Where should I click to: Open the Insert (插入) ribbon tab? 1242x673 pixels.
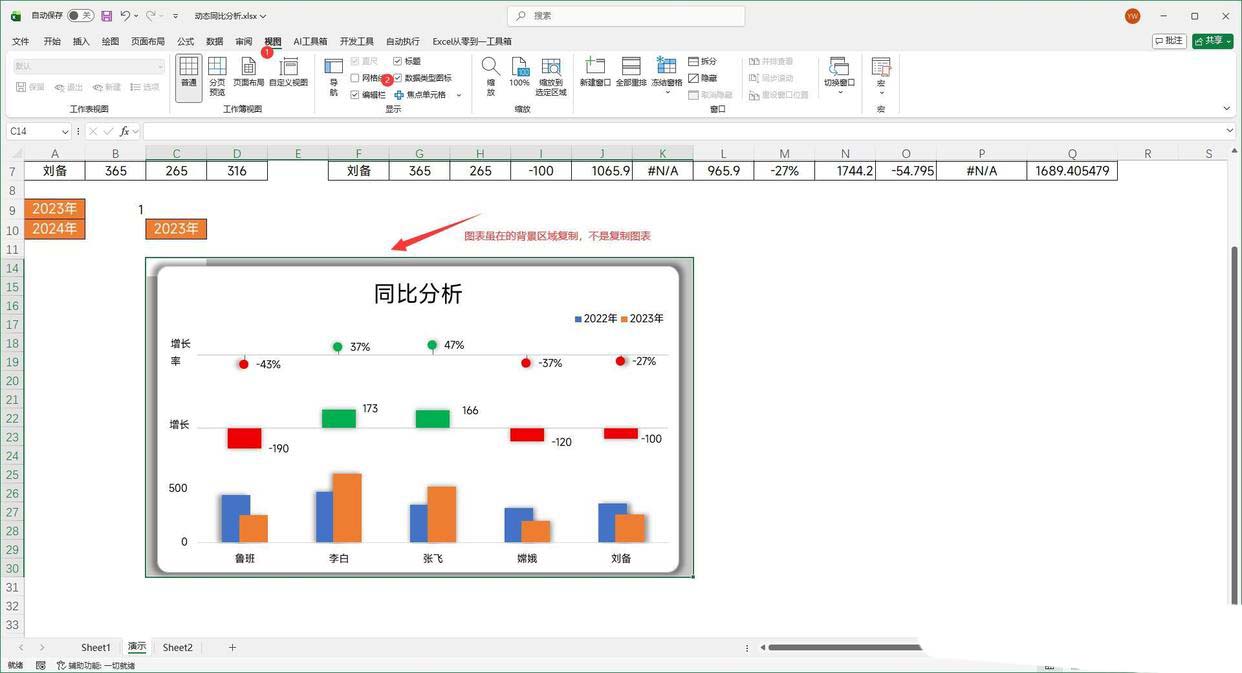point(81,42)
